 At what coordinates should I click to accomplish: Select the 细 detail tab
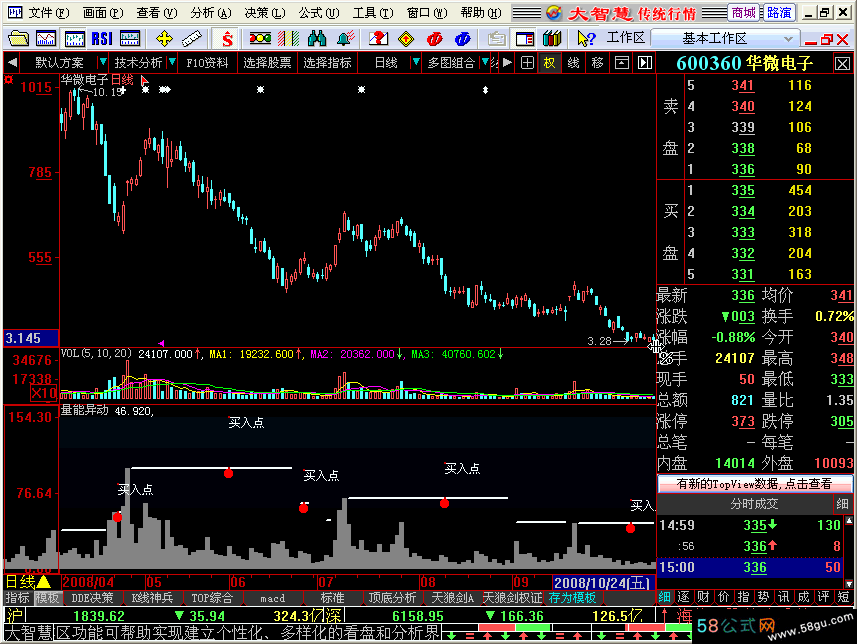tap(665, 597)
